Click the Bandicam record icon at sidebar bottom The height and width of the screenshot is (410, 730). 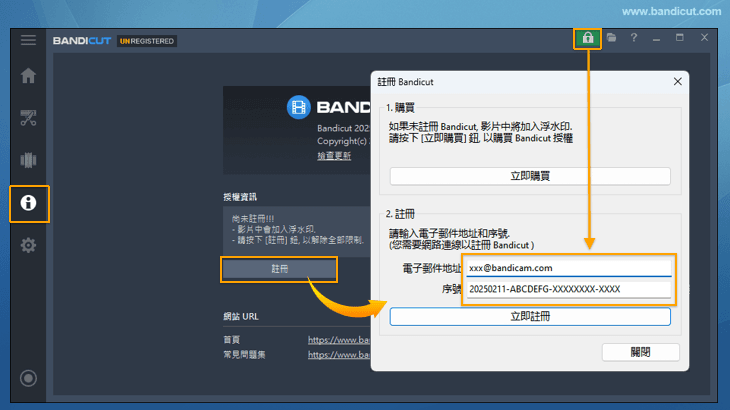click(28, 378)
